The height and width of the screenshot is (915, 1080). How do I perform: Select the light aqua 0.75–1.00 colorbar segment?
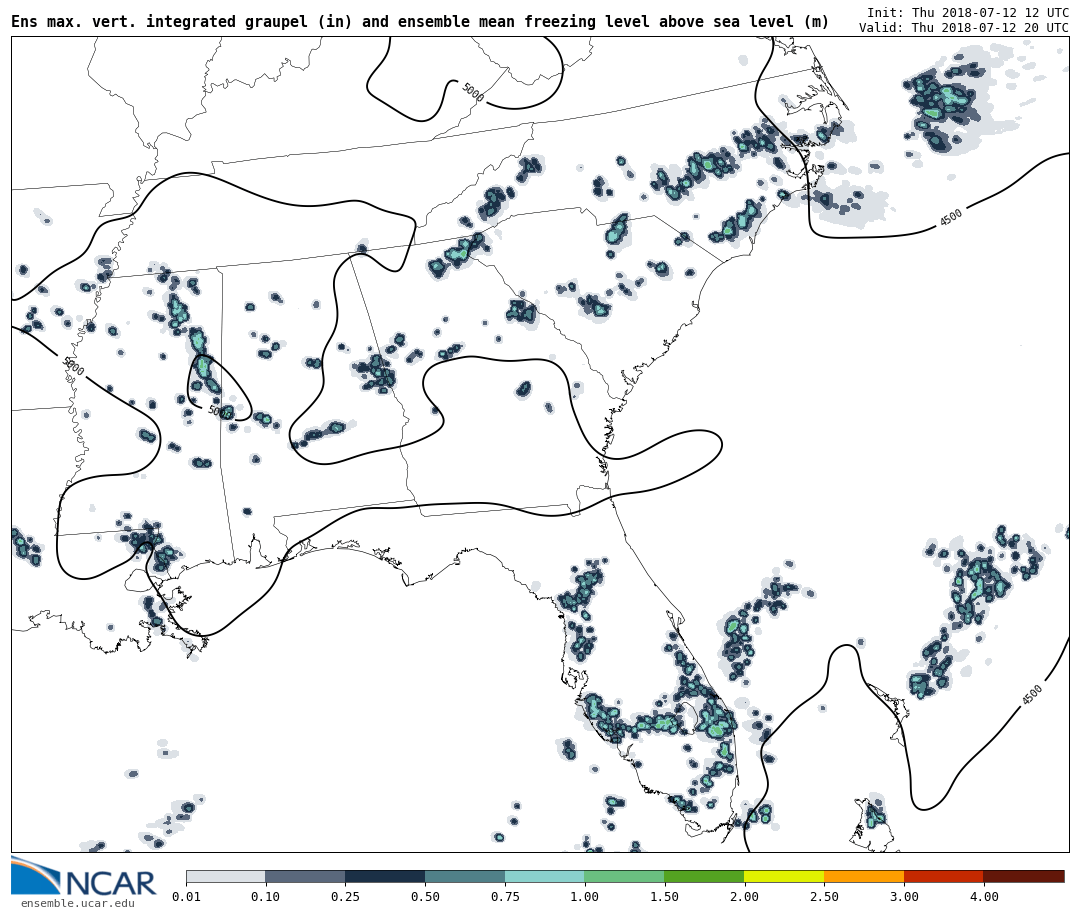(x=544, y=876)
